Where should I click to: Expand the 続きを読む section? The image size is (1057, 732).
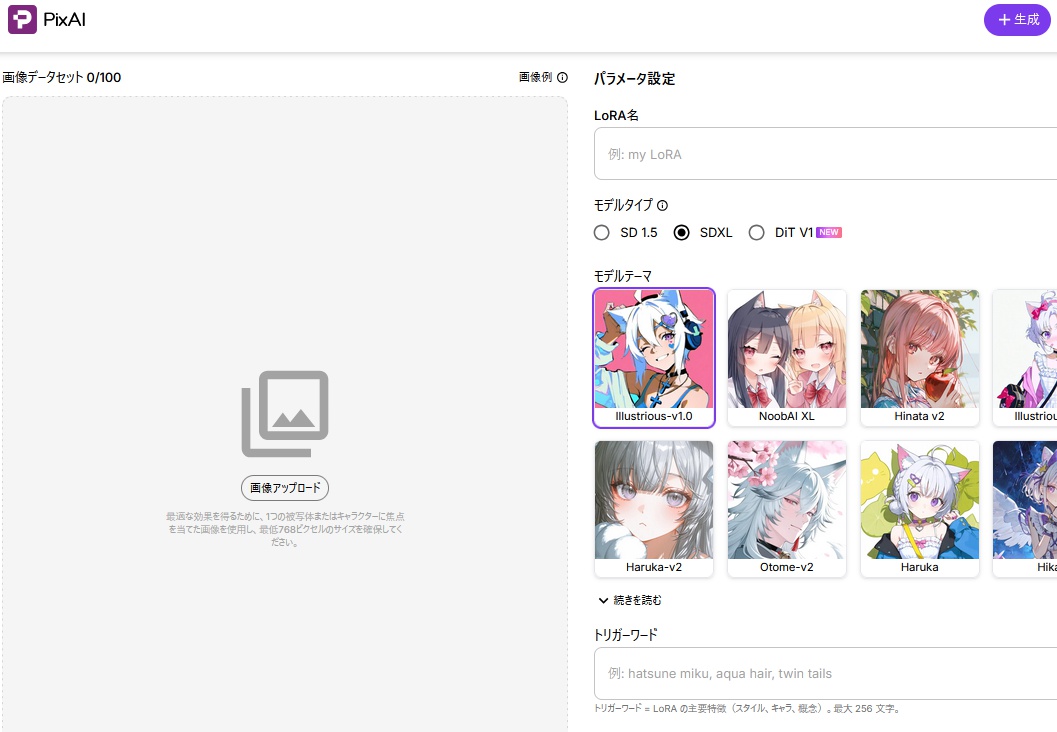630,601
